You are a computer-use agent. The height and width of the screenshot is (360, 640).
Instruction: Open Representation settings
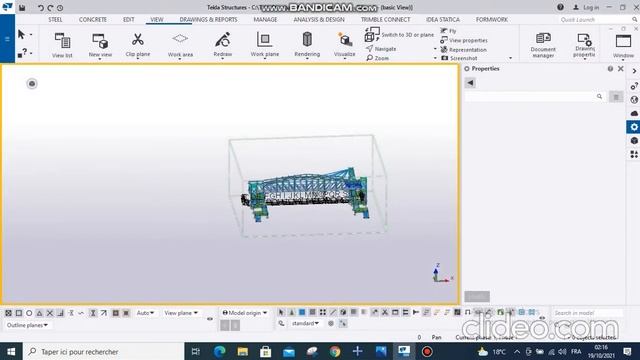tap(463, 50)
